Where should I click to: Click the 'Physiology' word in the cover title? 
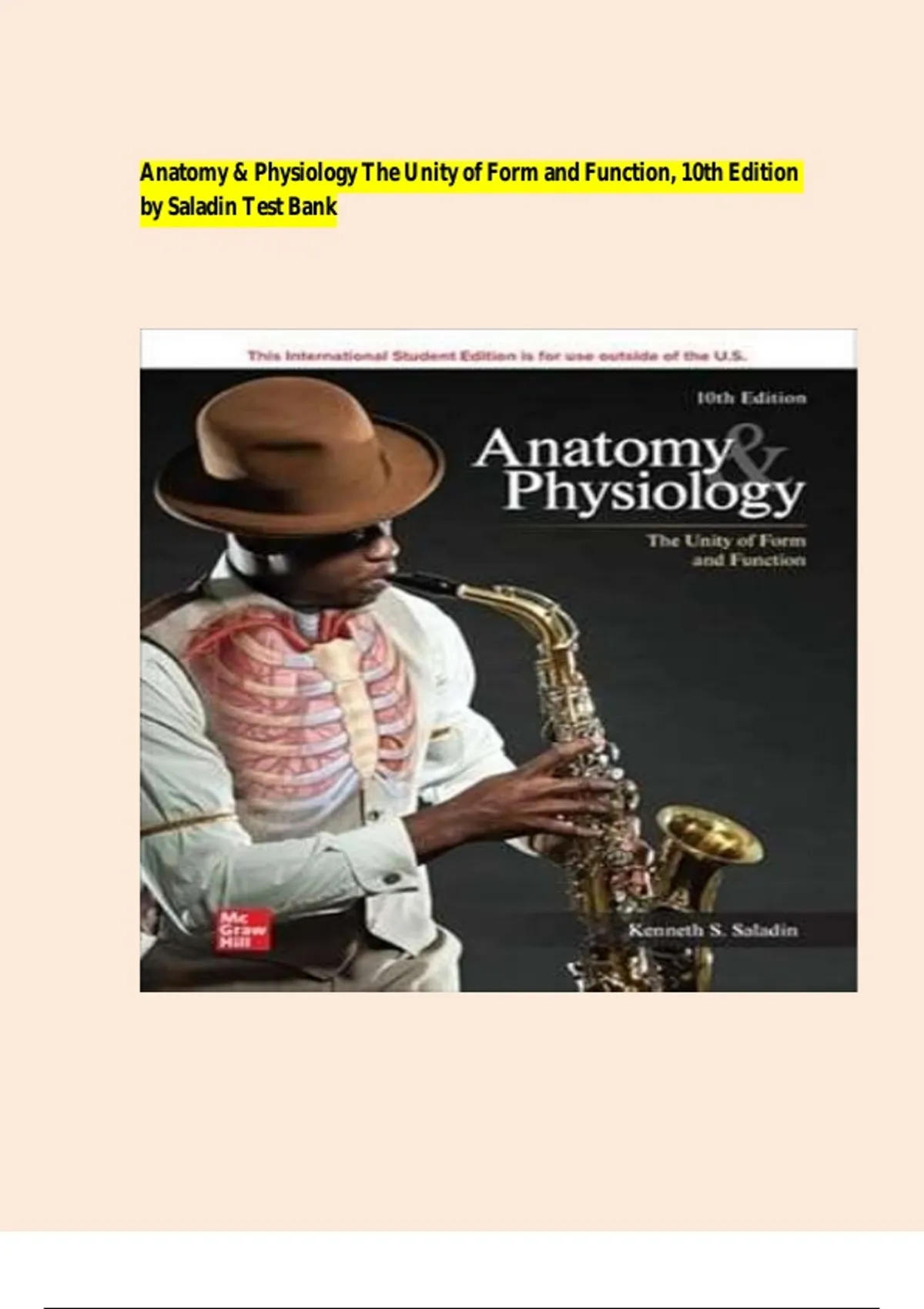coord(654,493)
